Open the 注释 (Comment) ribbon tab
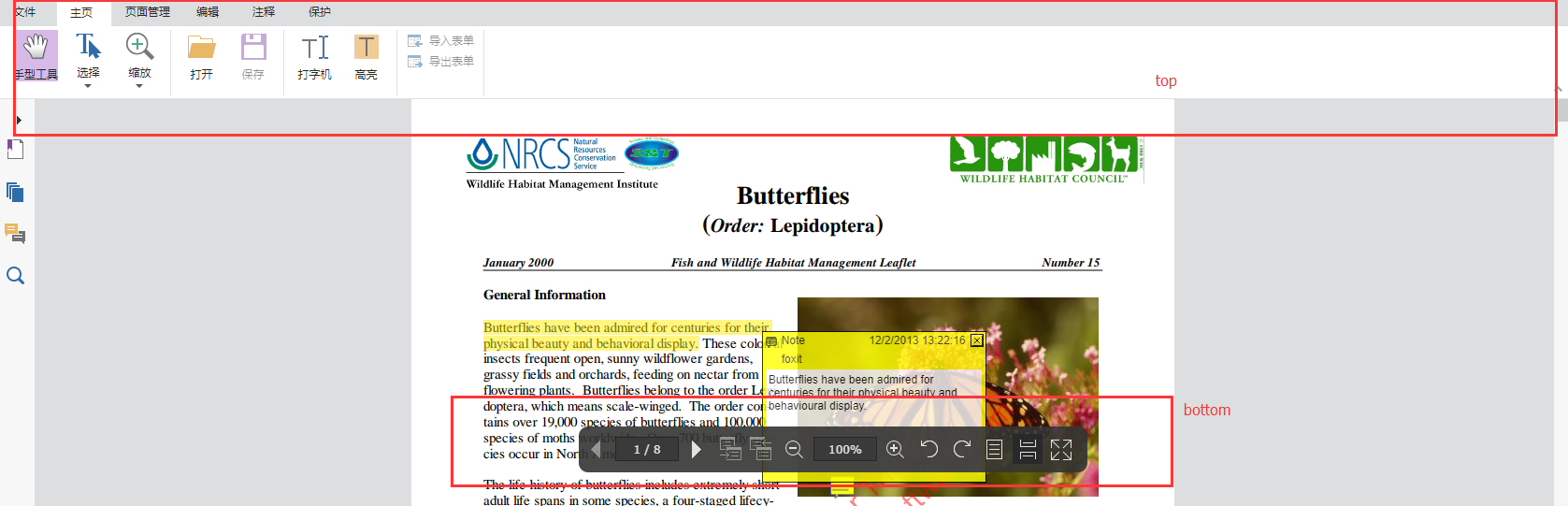The width and height of the screenshot is (1568, 506). click(x=264, y=12)
